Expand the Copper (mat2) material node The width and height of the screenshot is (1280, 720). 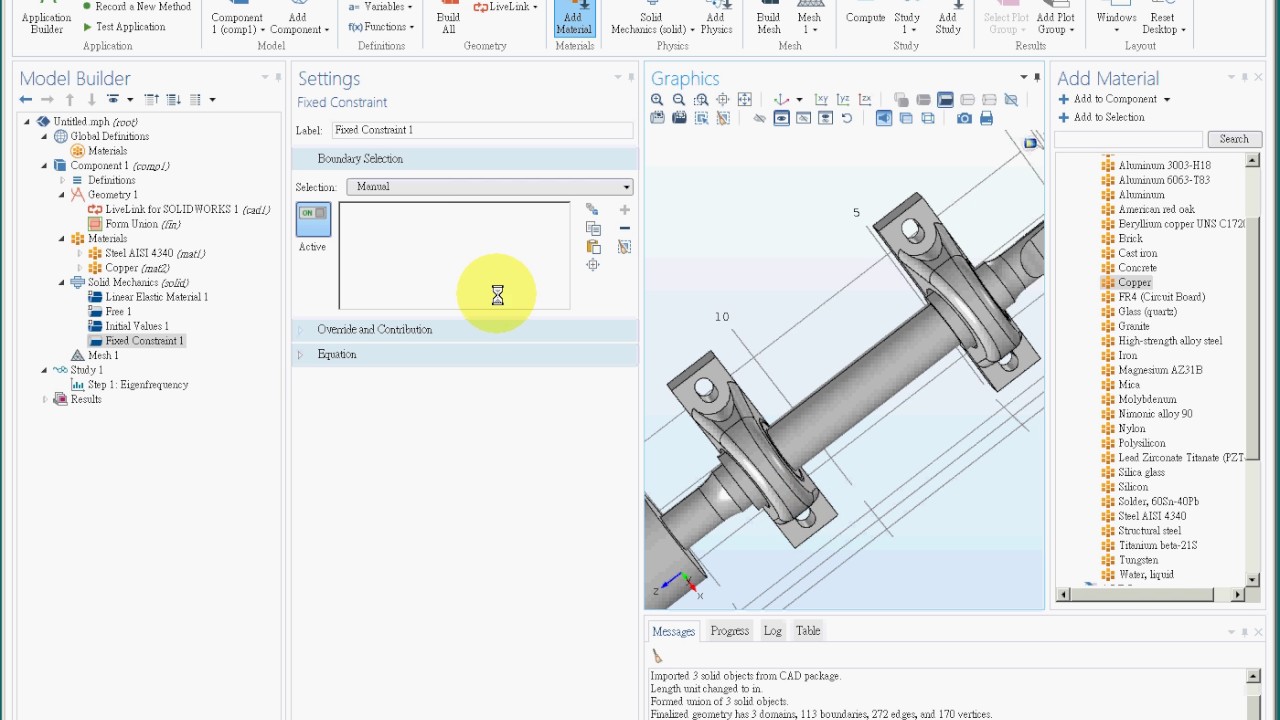[80, 268]
